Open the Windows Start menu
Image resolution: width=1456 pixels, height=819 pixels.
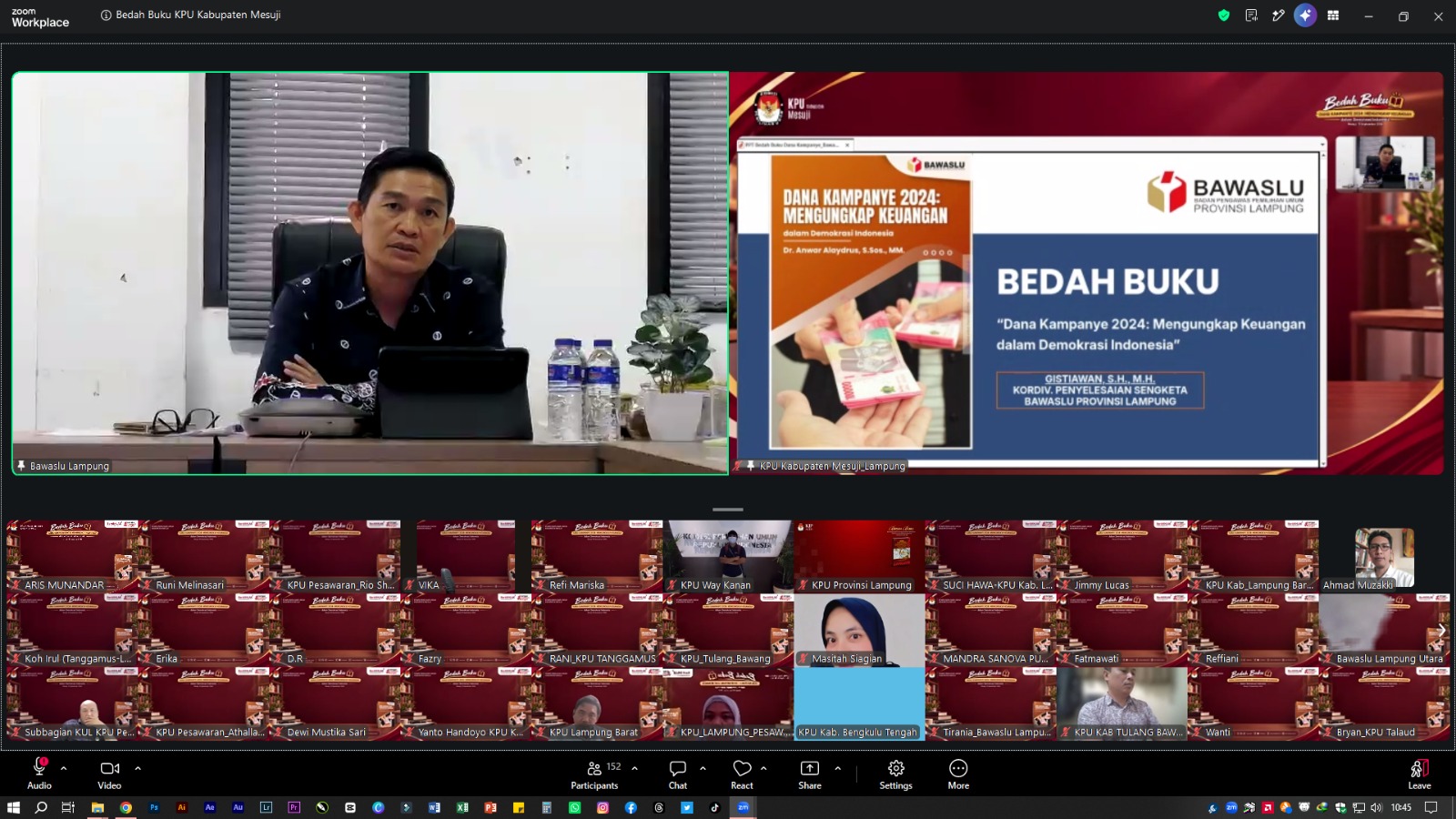(x=13, y=807)
